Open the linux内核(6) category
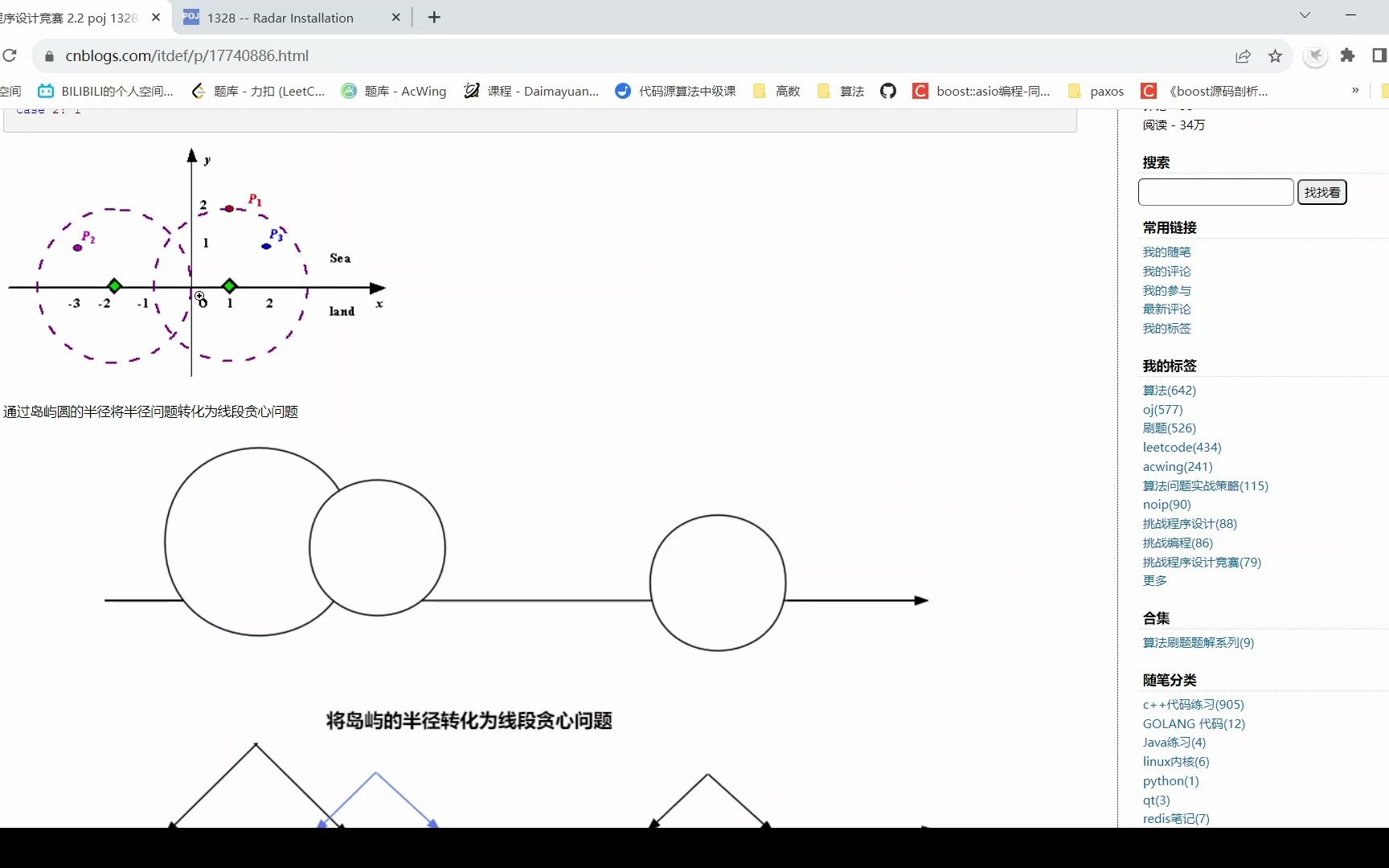The image size is (1389, 868). 1175,762
